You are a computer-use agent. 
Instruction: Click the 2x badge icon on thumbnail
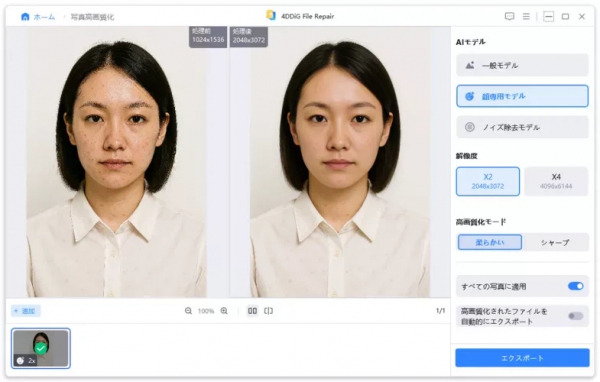pos(21,360)
